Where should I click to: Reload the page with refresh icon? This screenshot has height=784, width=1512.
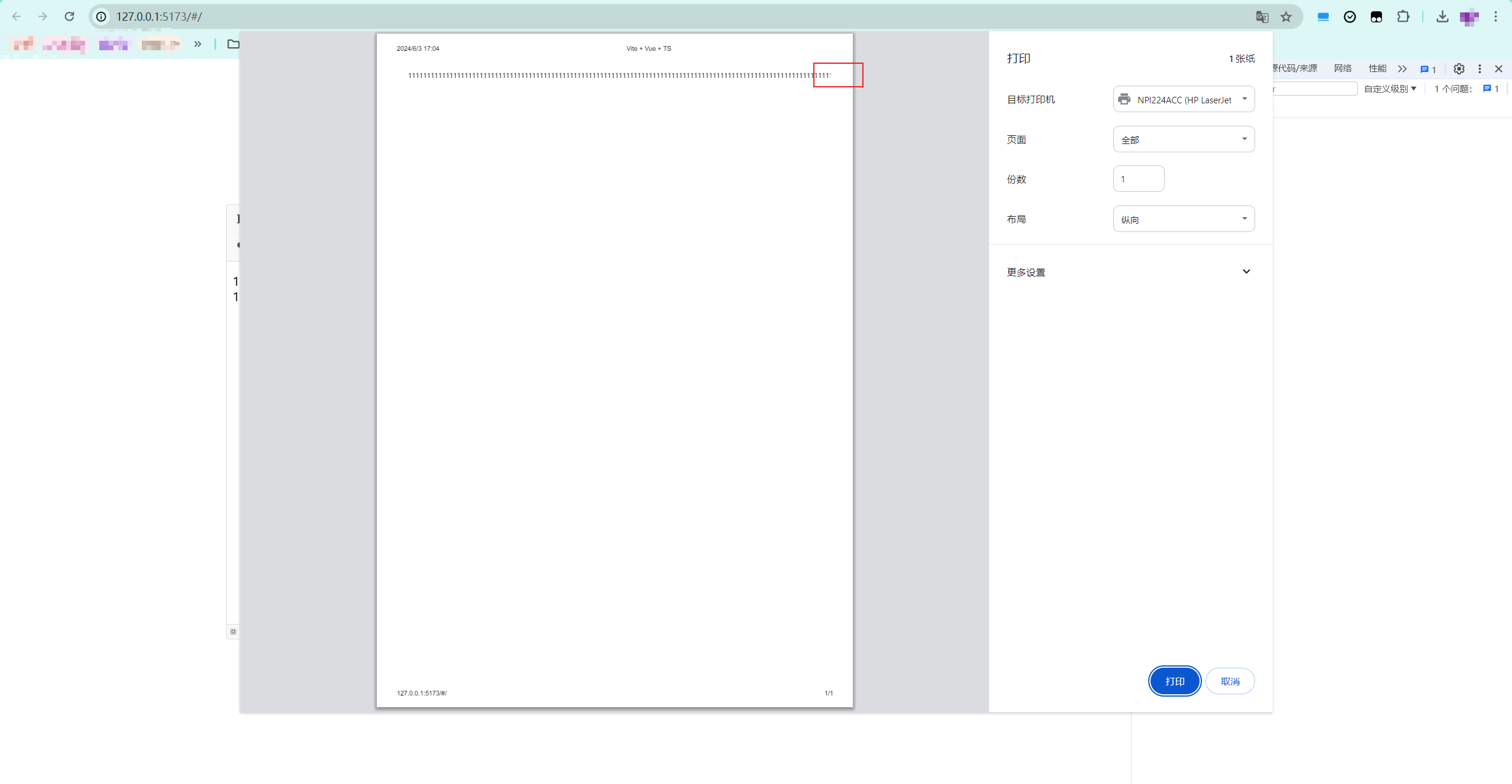69,17
